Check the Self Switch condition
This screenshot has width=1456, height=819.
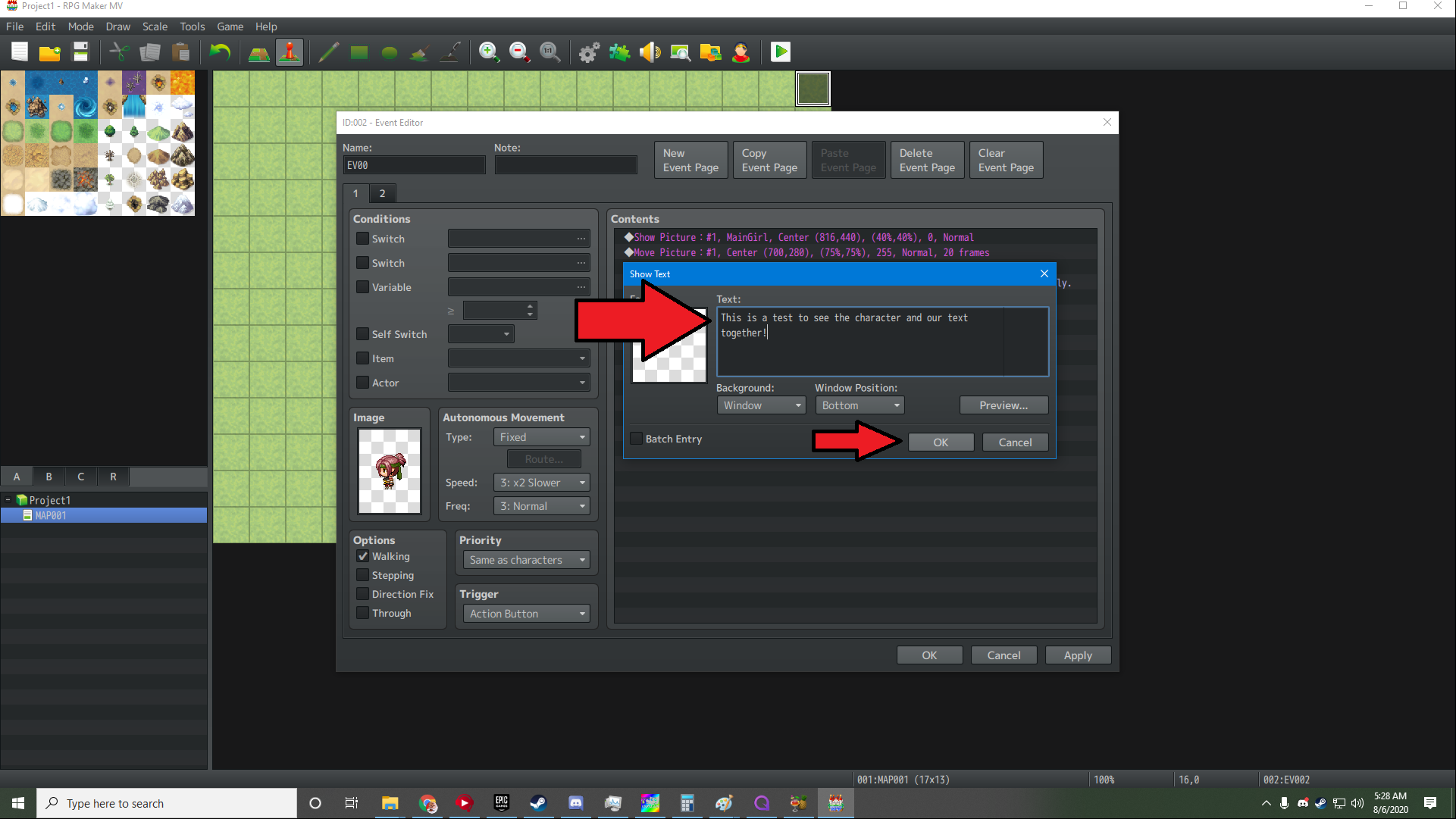click(x=363, y=334)
